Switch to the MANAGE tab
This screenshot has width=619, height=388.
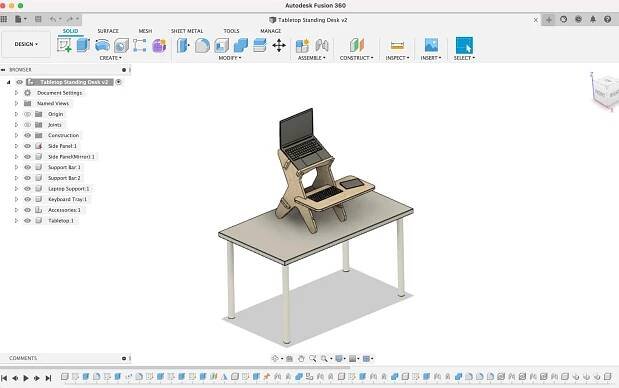pos(271,31)
